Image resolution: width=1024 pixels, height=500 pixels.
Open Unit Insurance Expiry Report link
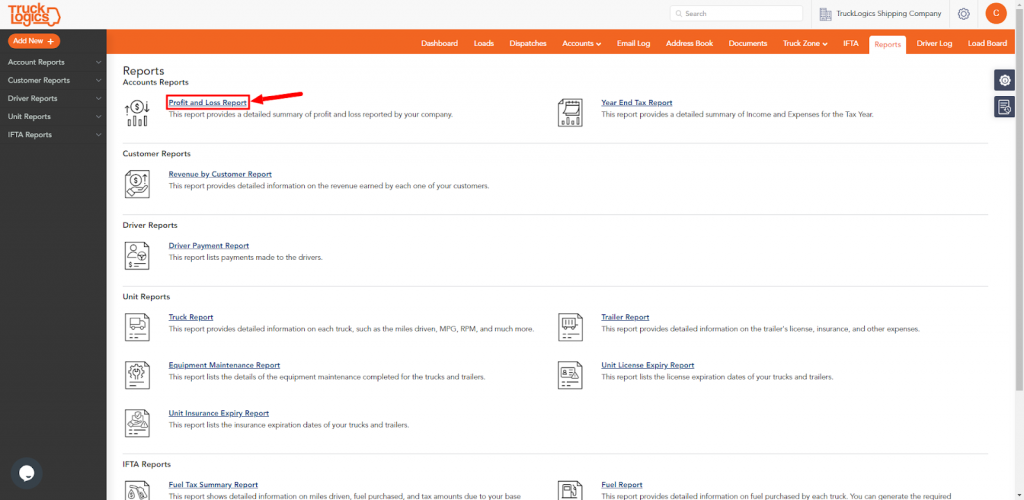(219, 413)
